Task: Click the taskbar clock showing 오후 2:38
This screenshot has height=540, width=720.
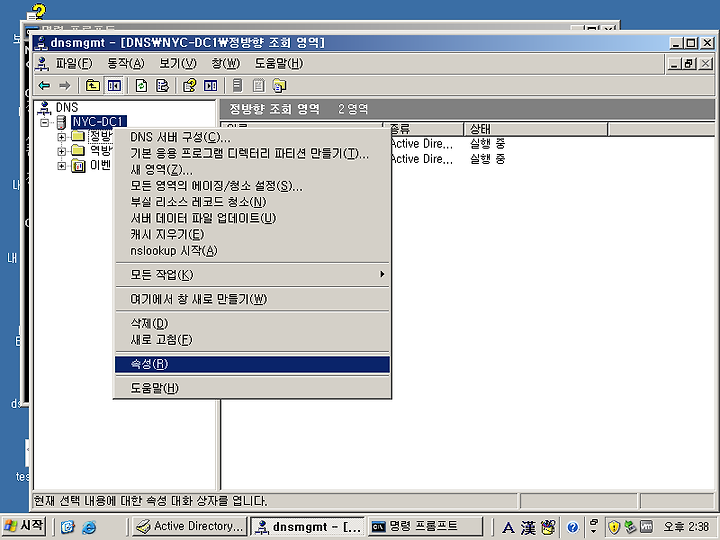Action: 686,526
